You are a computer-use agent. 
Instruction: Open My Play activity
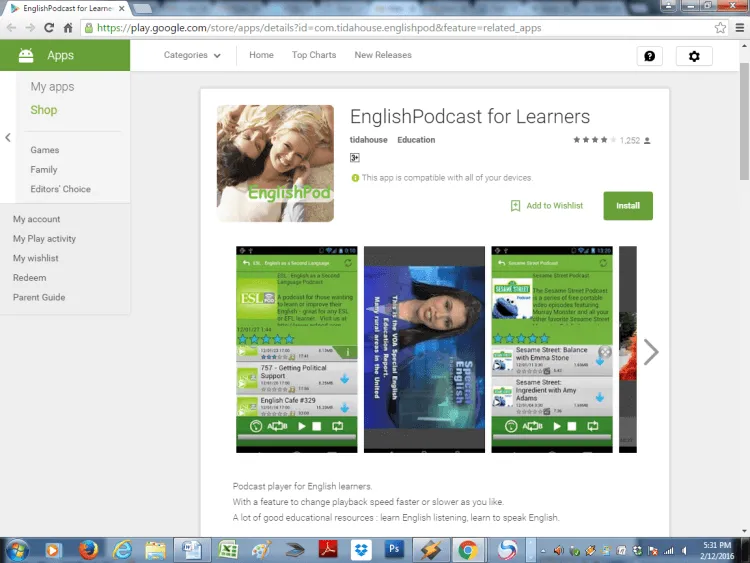44,239
